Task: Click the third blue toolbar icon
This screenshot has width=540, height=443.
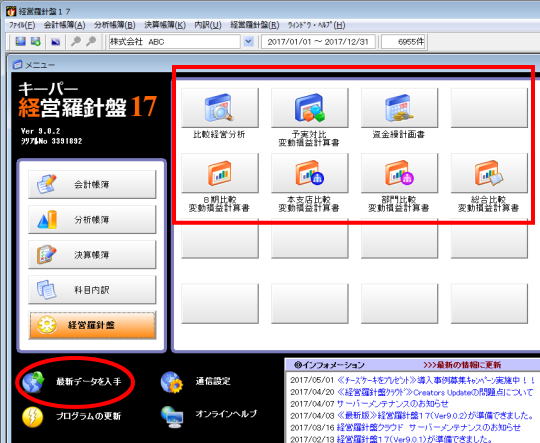Action: pyautogui.click(x=55, y=42)
